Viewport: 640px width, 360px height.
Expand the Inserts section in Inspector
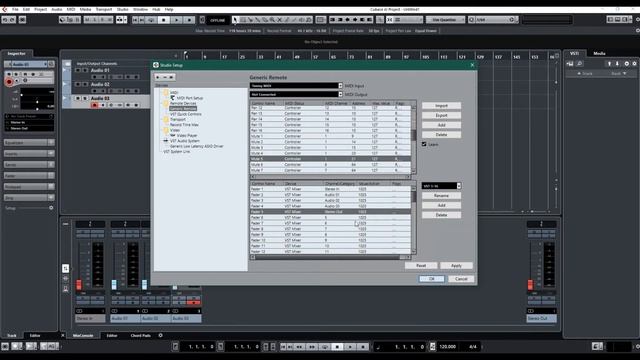pos(29,154)
